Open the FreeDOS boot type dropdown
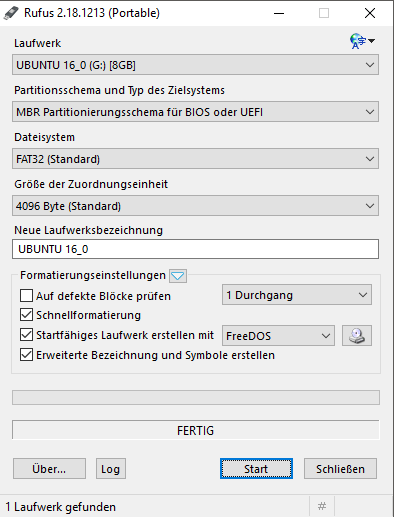 (278, 336)
